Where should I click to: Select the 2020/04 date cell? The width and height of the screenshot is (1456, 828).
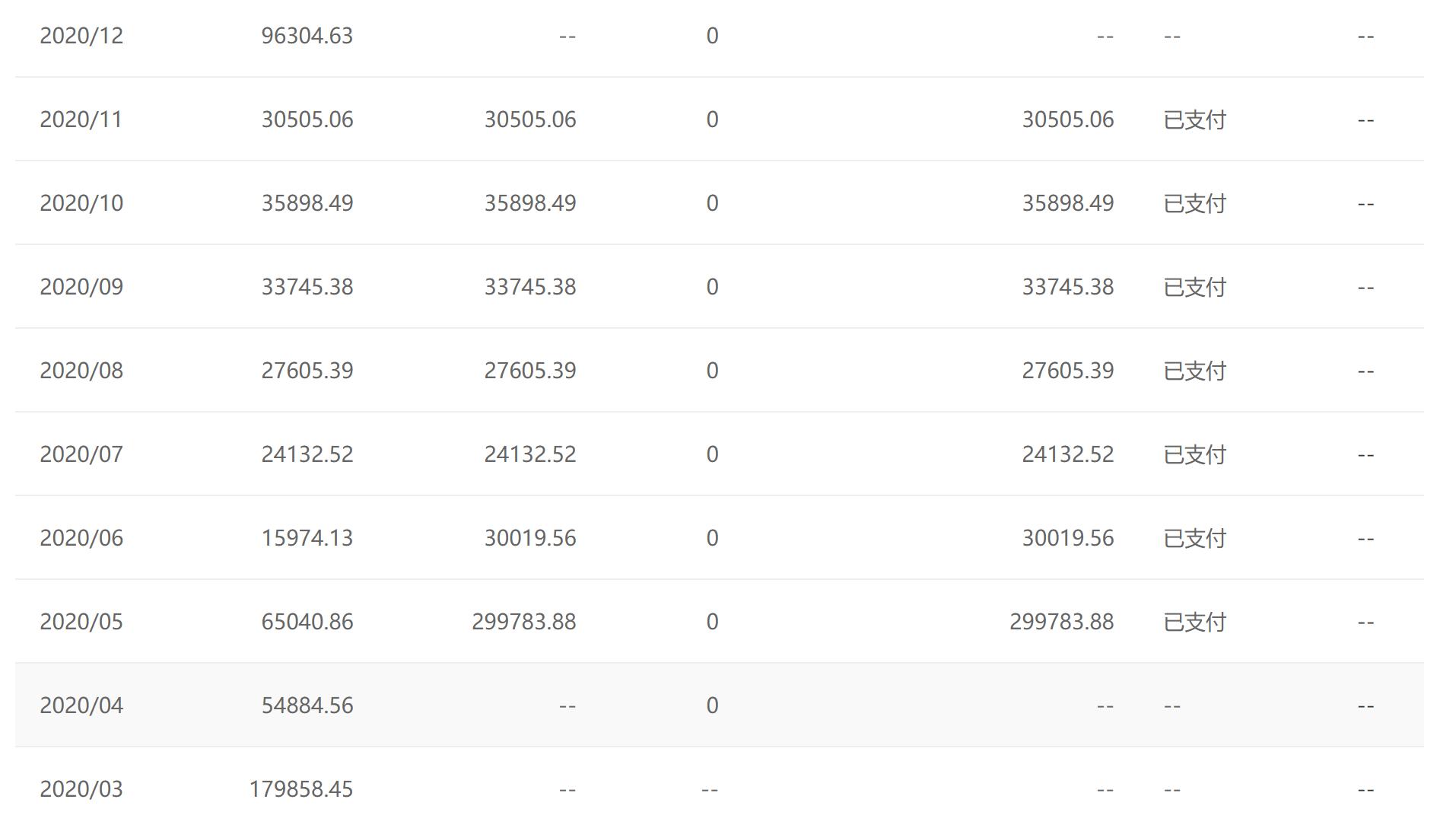[81, 705]
